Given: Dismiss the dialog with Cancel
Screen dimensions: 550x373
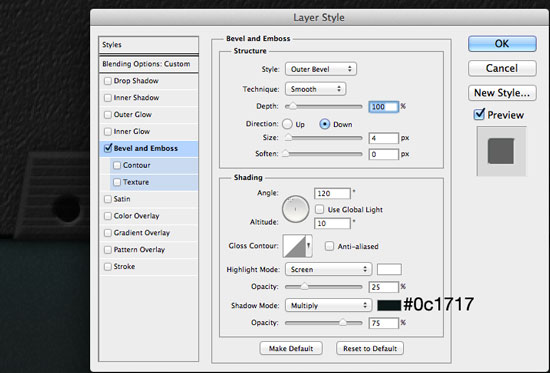Looking at the screenshot, I should 502,68.
